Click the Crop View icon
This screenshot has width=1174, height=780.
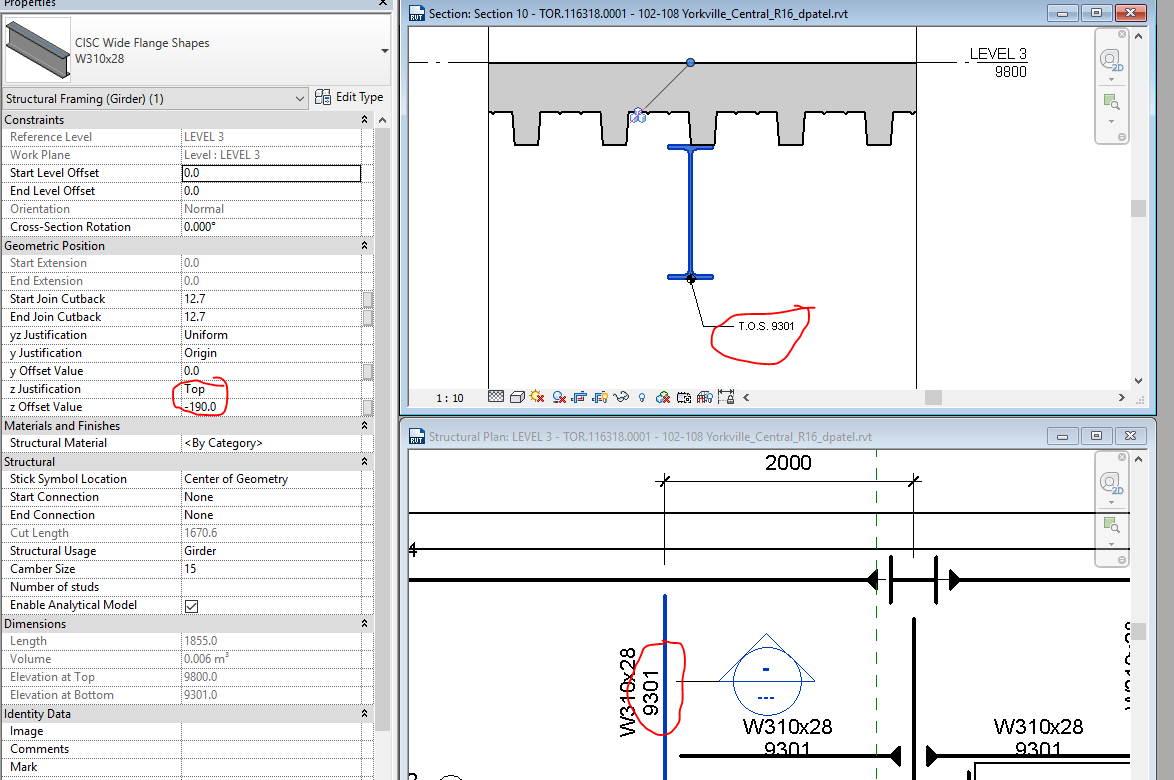click(x=578, y=396)
